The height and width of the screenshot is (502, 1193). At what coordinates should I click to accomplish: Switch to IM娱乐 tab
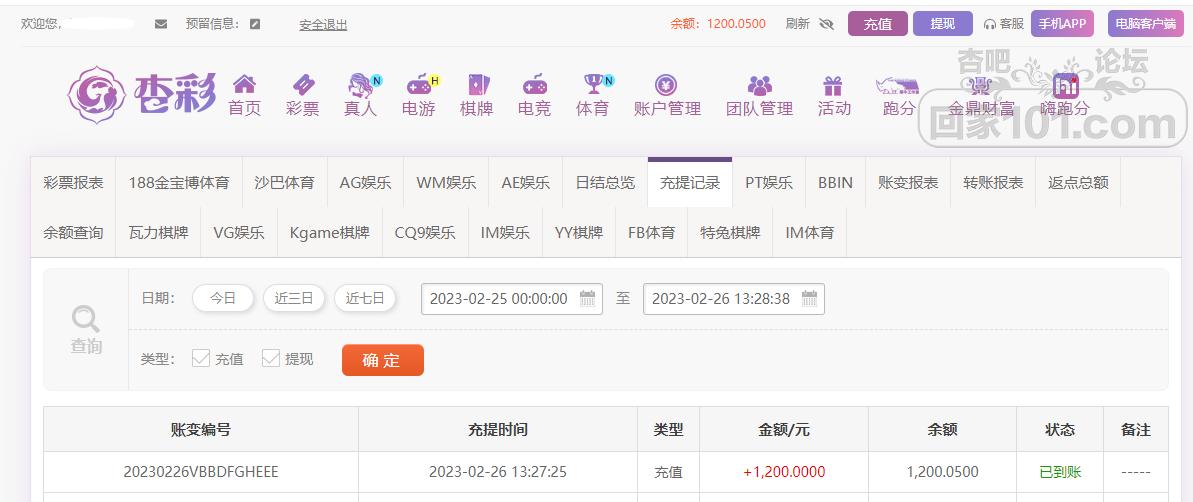pos(505,233)
